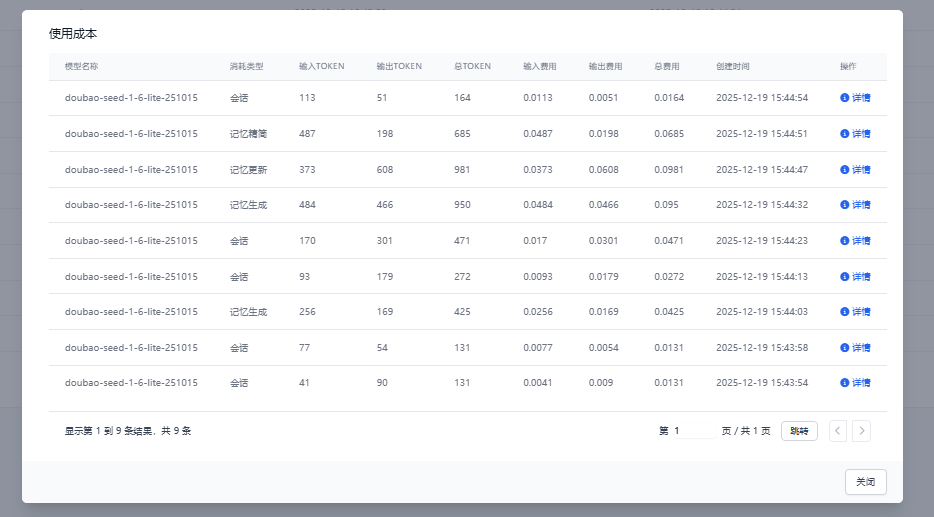Screen dimensions: 934x517
Task: Click total cost value 0.0272
Action: click(x=669, y=276)
